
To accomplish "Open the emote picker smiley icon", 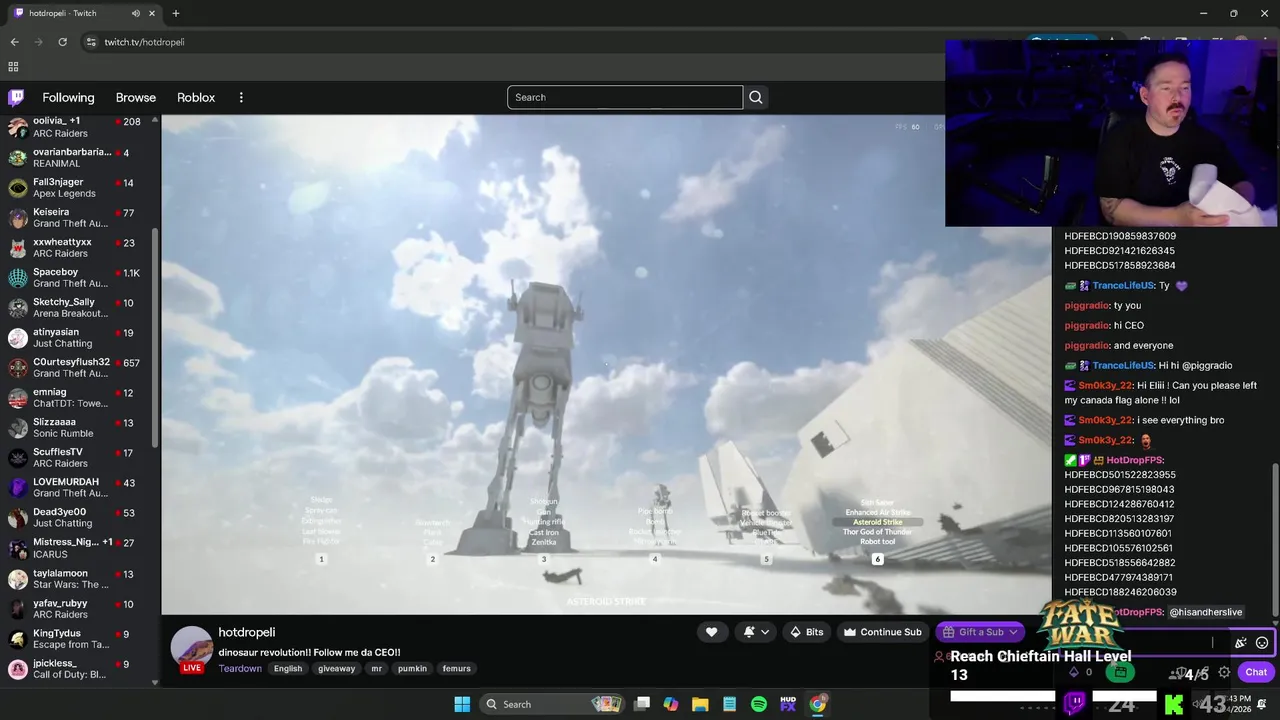I will click(x=1262, y=643).
